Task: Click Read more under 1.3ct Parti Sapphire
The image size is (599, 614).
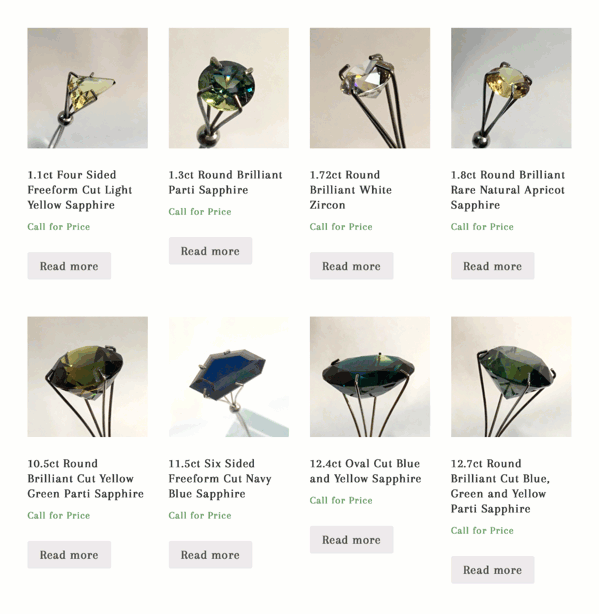Action: [x=210, y=251]
